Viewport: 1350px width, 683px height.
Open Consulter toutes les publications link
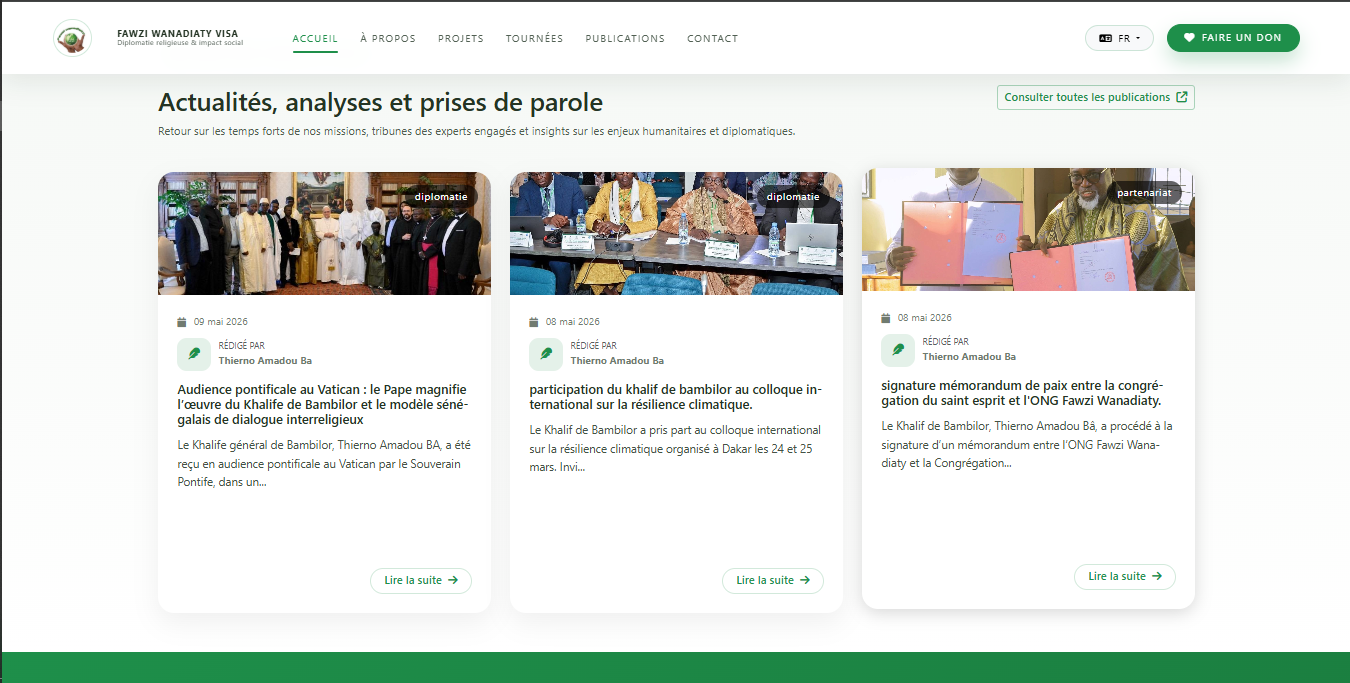pos(1096,97)
